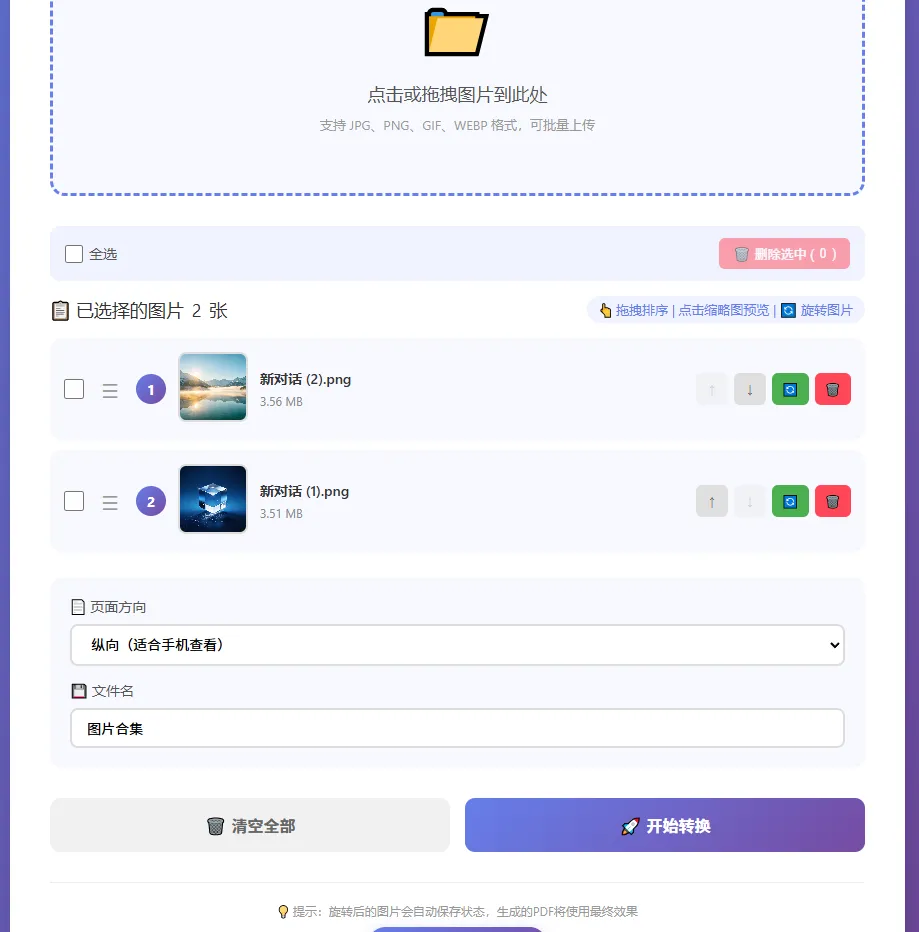Viewport: 919px width, 932px height.
Task: Check the box for 新对话 (1).png
Action: click(x=74, y=501)
